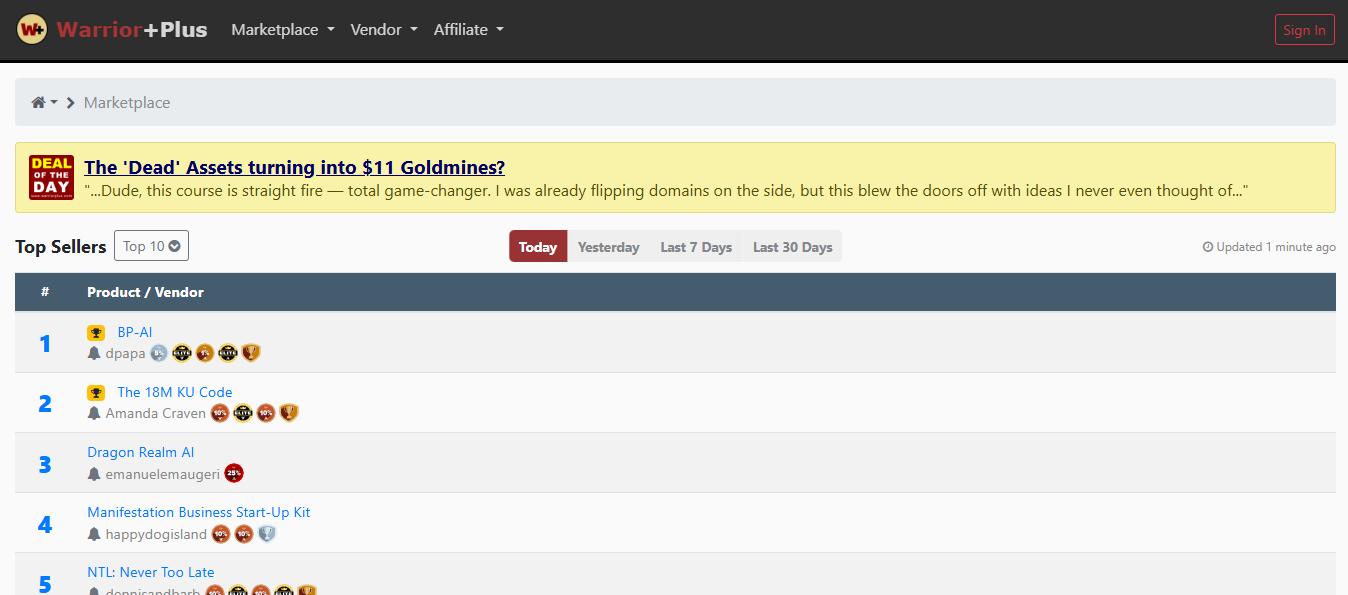
Task: Click the Updated 1 minute ago text
Action: (1276, 247)
